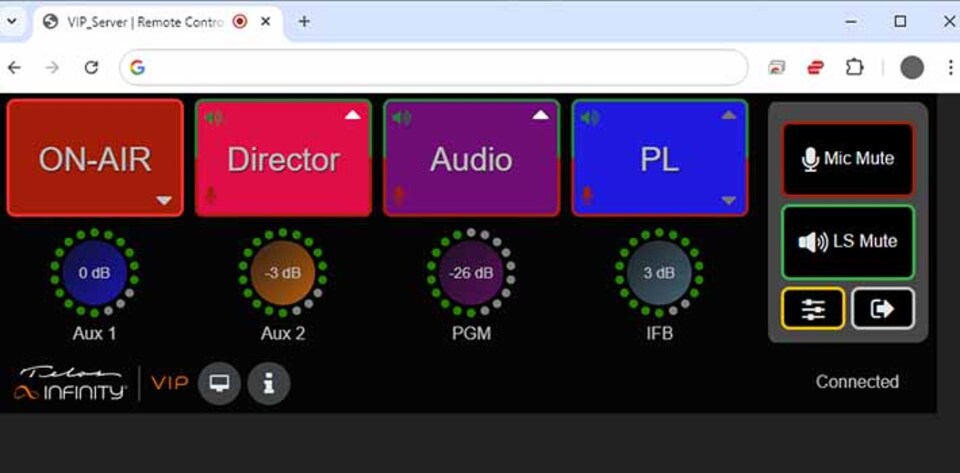
Task: Click the cast media icon
Action: pos(777,67)
